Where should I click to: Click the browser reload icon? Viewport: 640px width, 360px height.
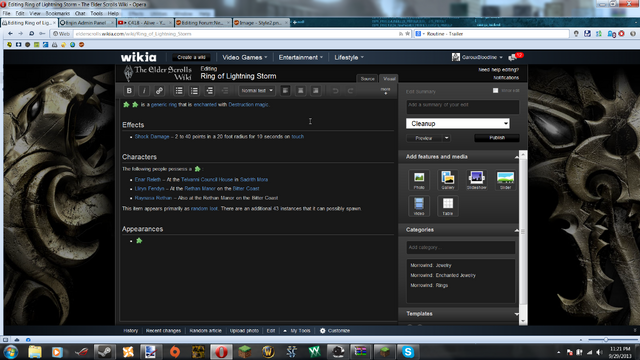[x=31, y=33]
